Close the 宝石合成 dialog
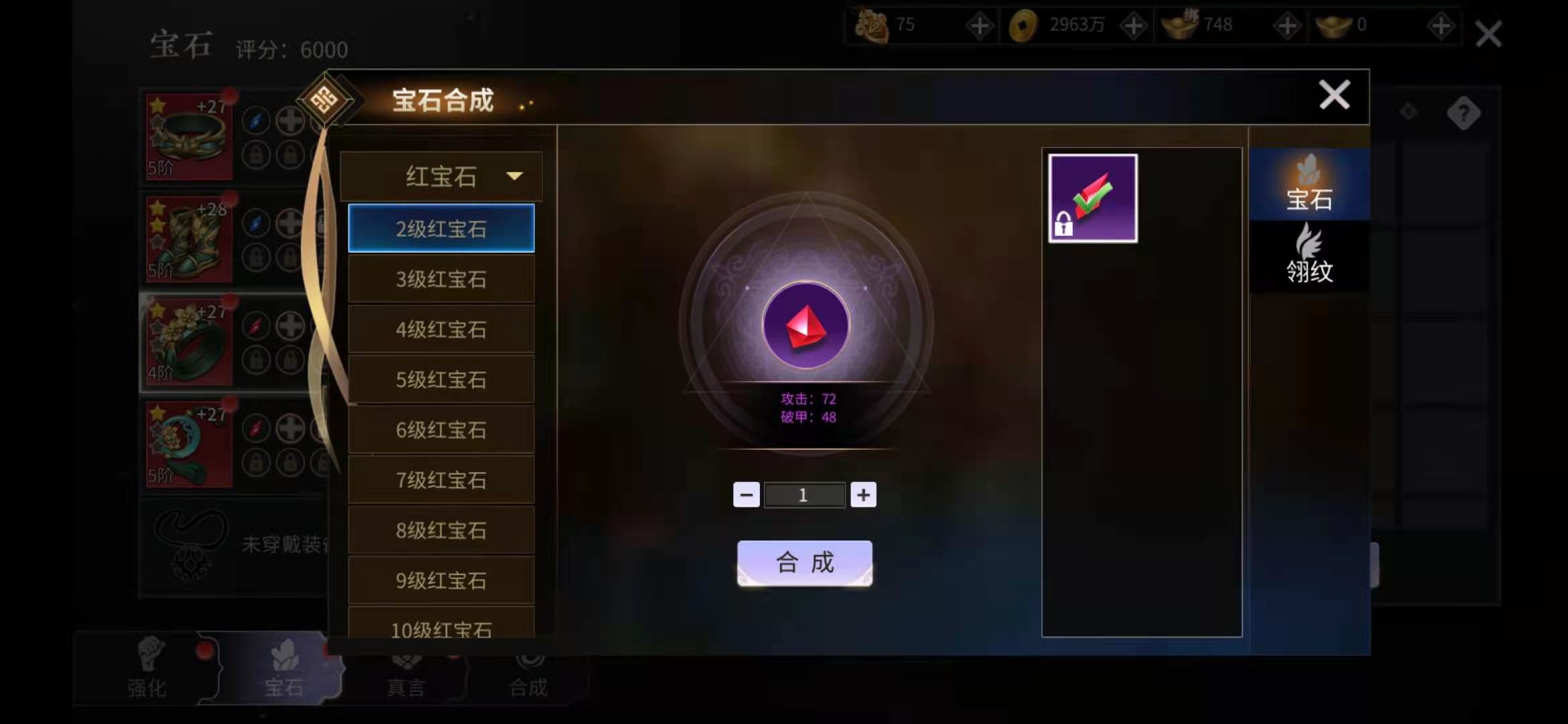The width and height of the screenshot is (1568, 724). 1334,95
